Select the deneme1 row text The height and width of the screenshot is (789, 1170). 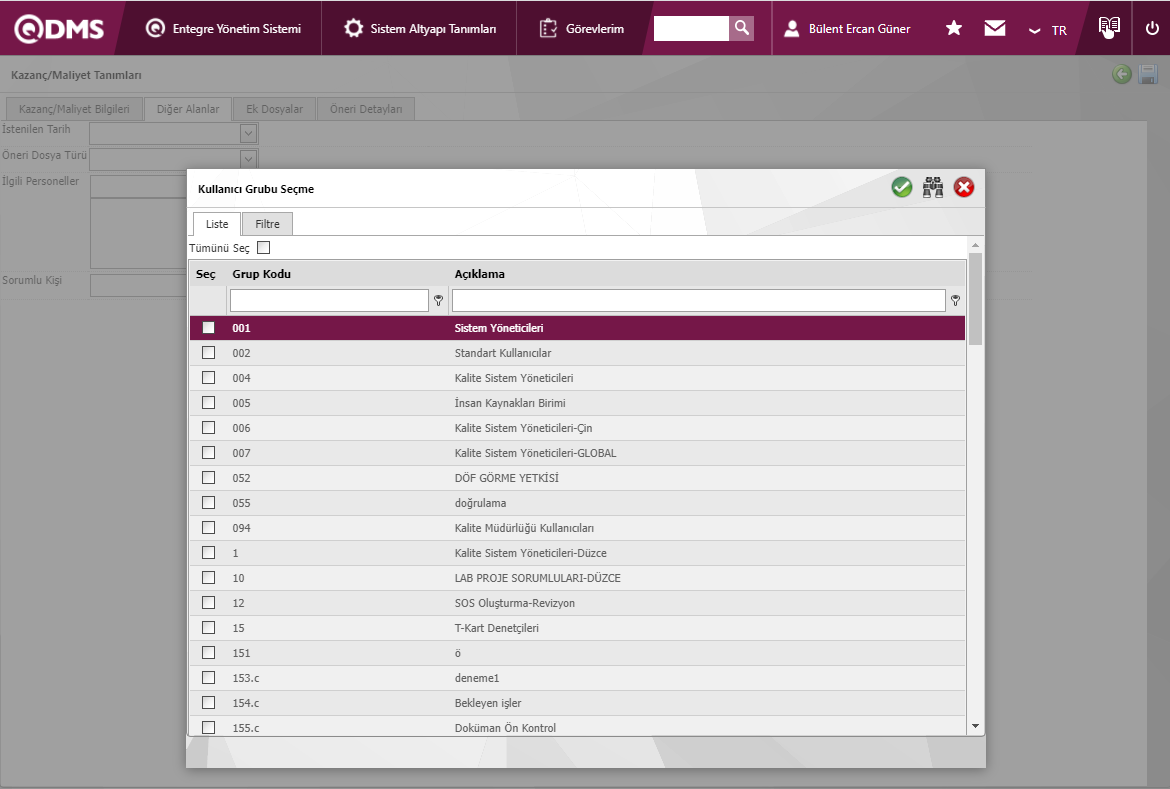477,678
